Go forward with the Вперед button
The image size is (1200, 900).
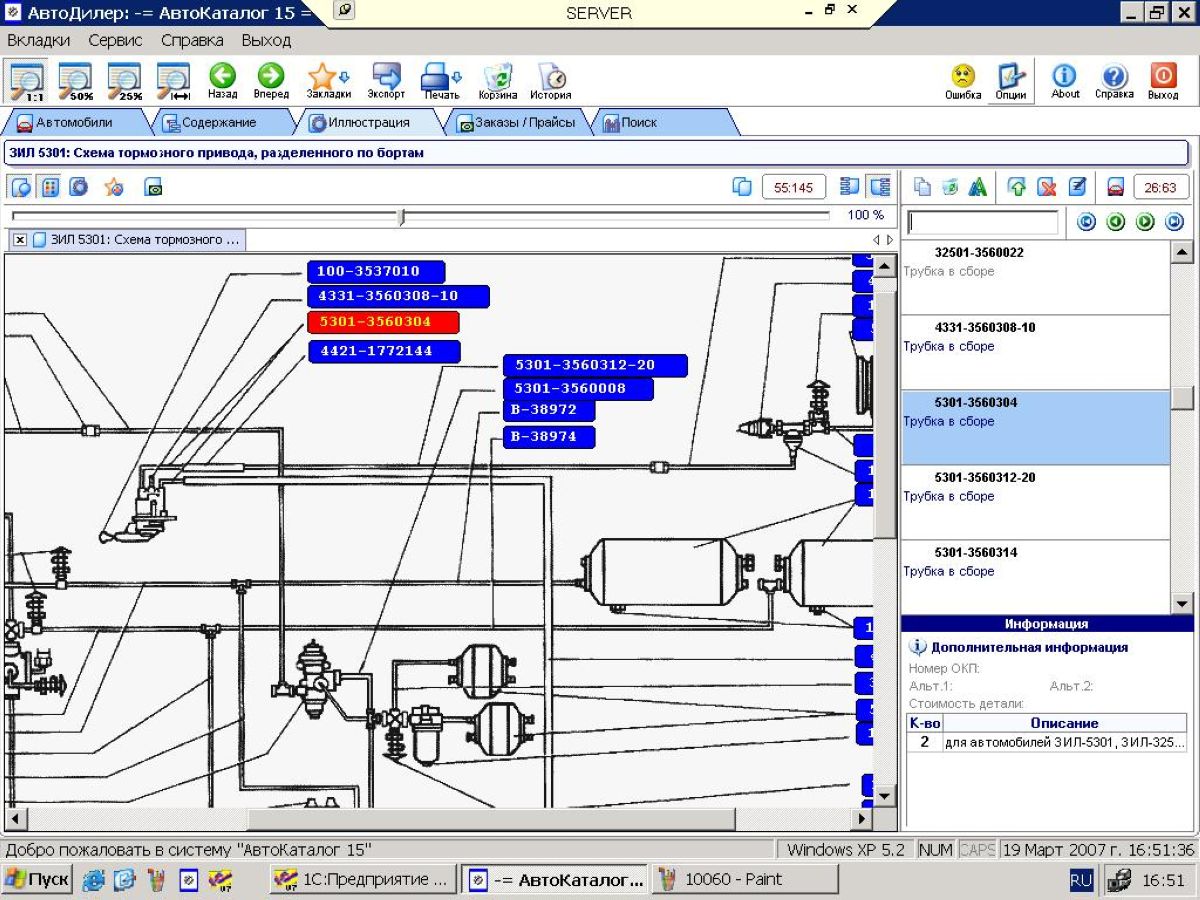tap(270, 81)
